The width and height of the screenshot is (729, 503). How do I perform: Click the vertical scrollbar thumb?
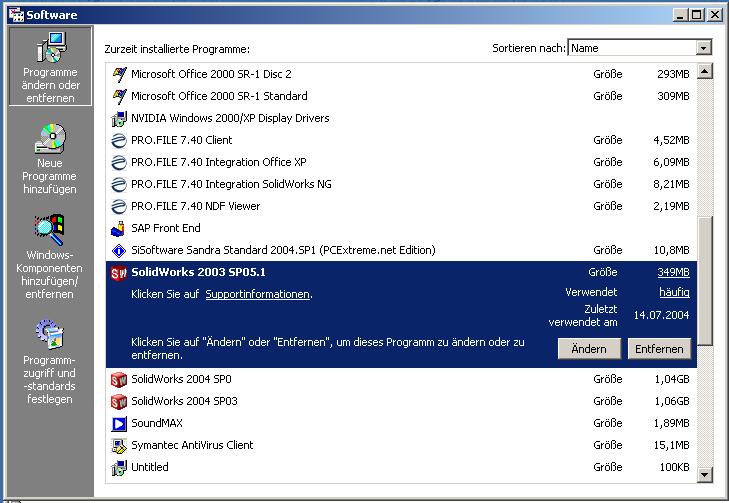705,281
